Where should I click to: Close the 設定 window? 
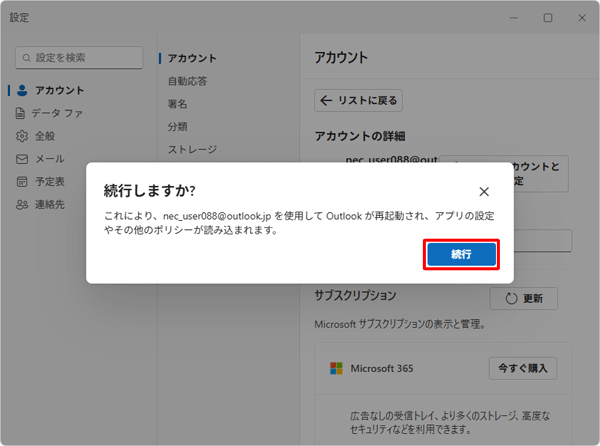[x=582, y=18]
